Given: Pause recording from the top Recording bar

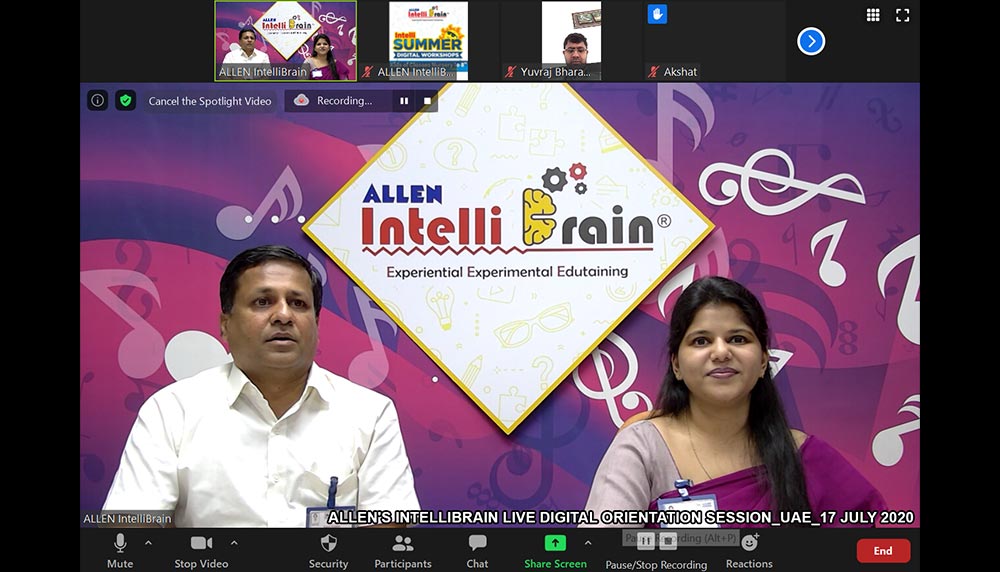Looking at the screenshot, I should (404, 101).
